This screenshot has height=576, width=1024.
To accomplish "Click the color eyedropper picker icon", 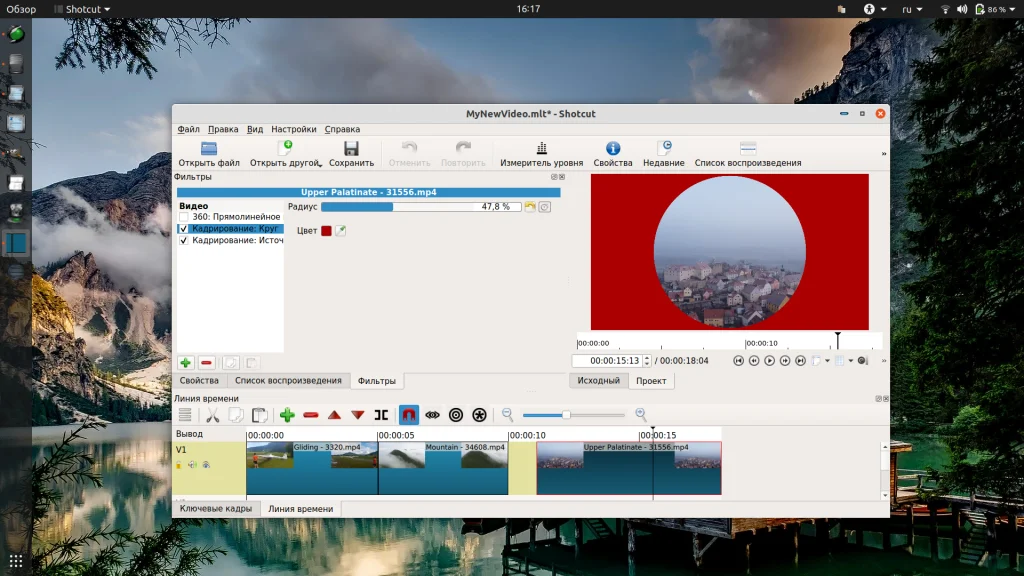I will coord(341,231).
